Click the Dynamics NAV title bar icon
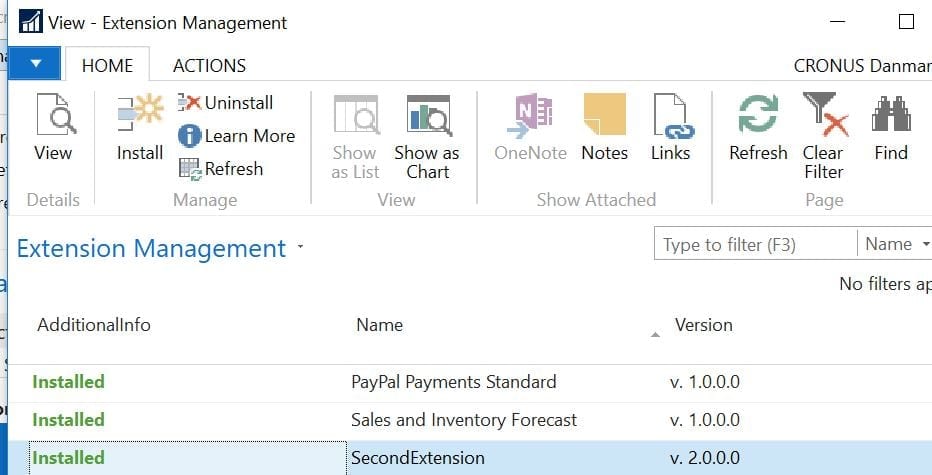The height and width of the screenshot is (475, 932). (30, 22)
